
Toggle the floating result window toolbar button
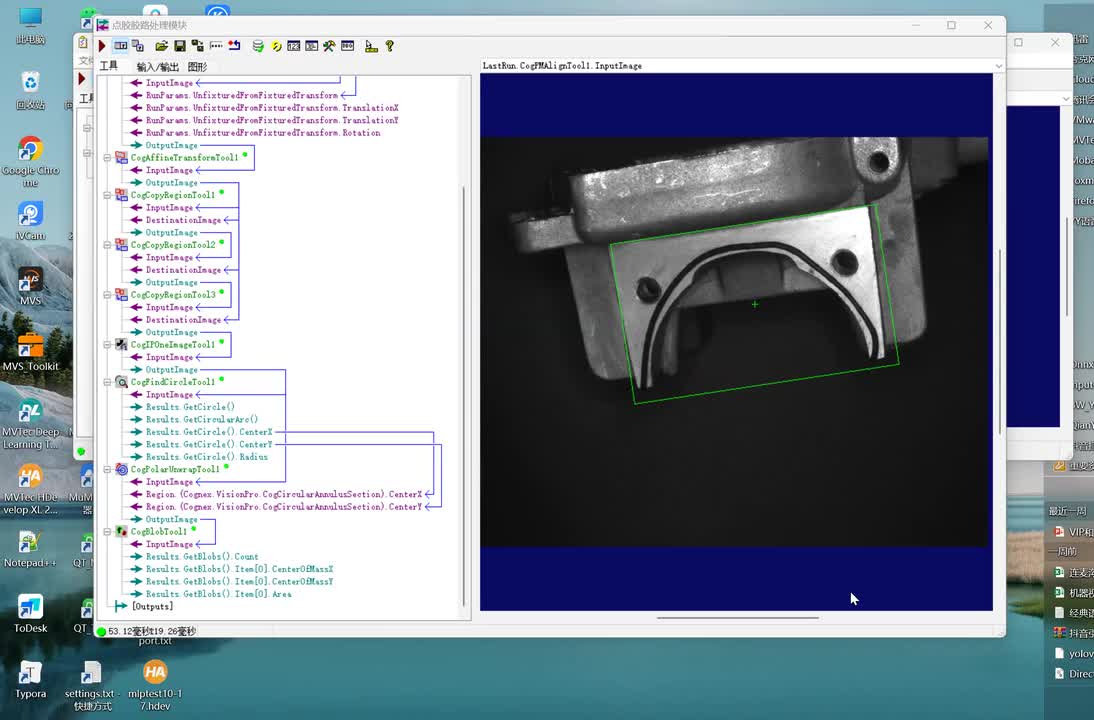(138, 46)
